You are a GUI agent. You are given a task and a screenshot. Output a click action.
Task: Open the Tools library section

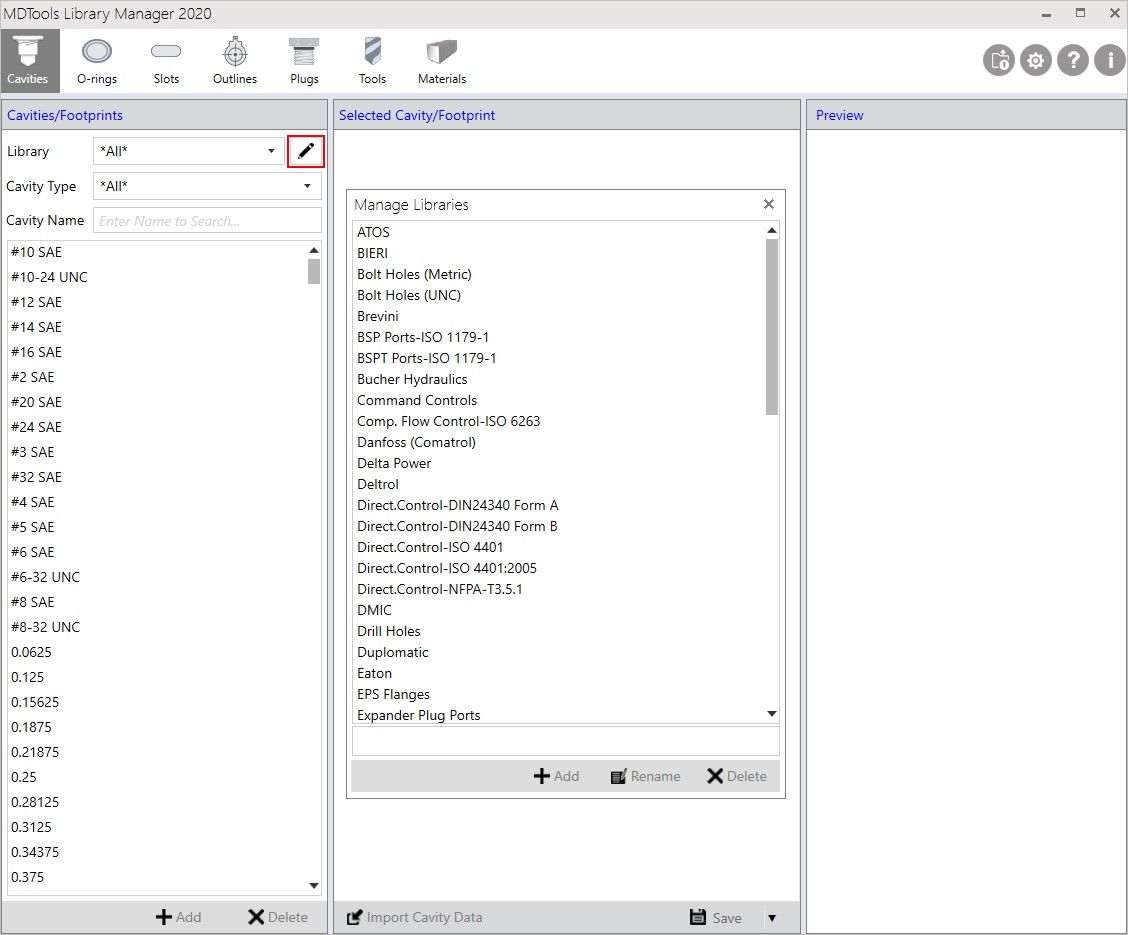click(372, 58)
